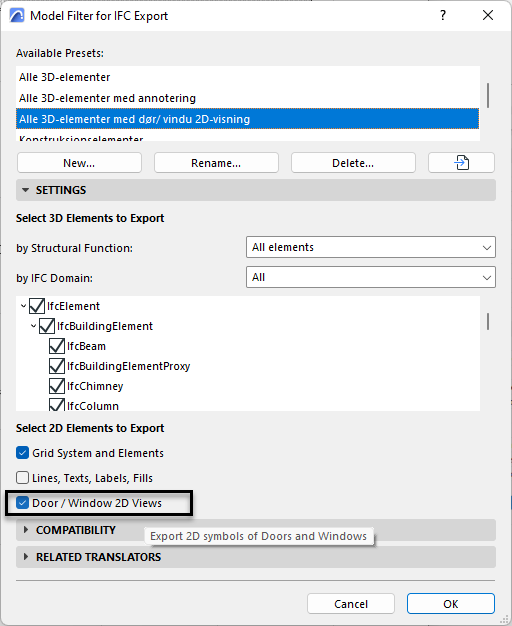The height and width of the screenshot is (626, 512).
Task: Uncheck Door / Window 2D Views
Action: point(22,503)
